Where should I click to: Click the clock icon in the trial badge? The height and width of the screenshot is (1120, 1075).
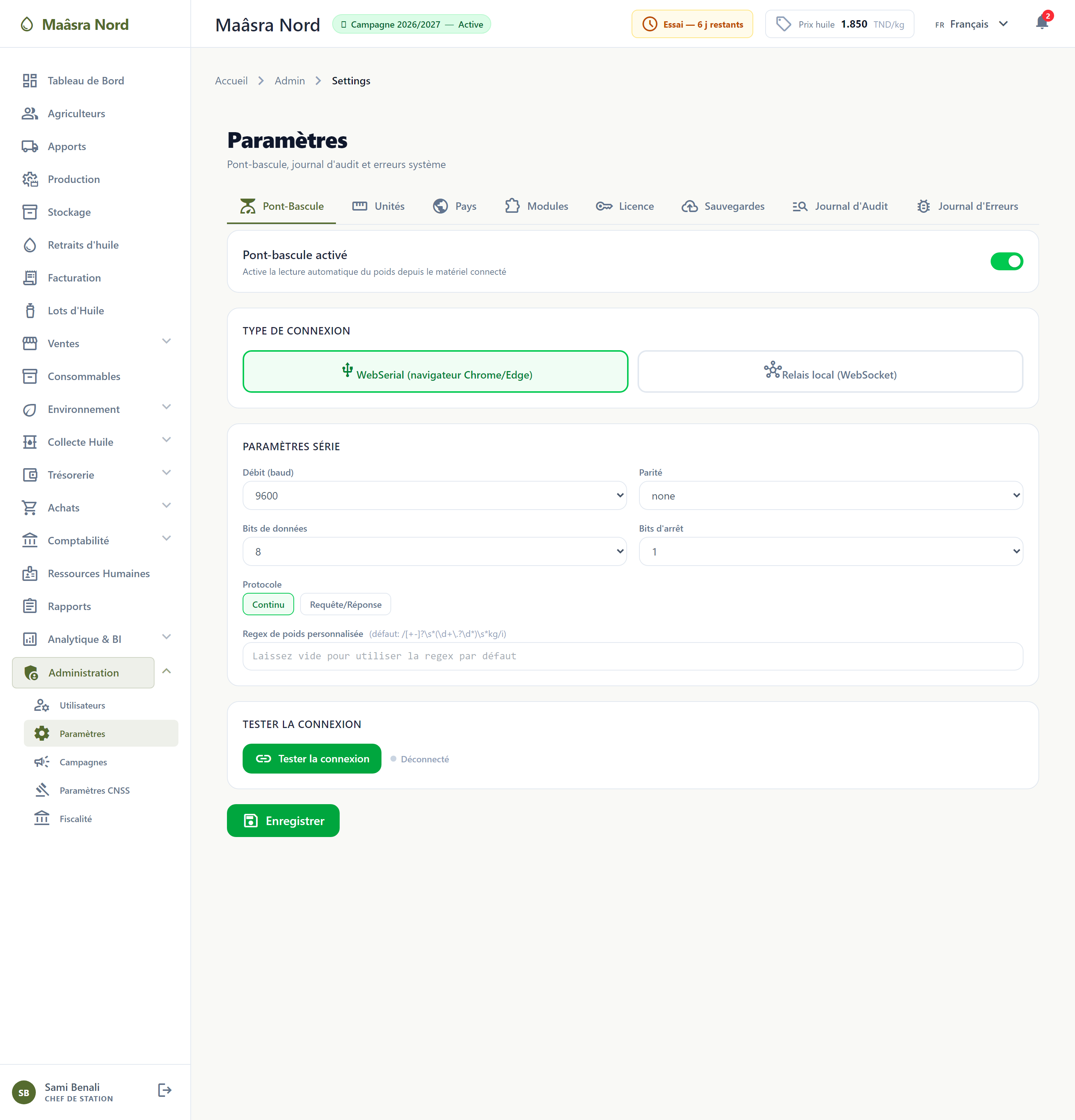pos(650,24)
